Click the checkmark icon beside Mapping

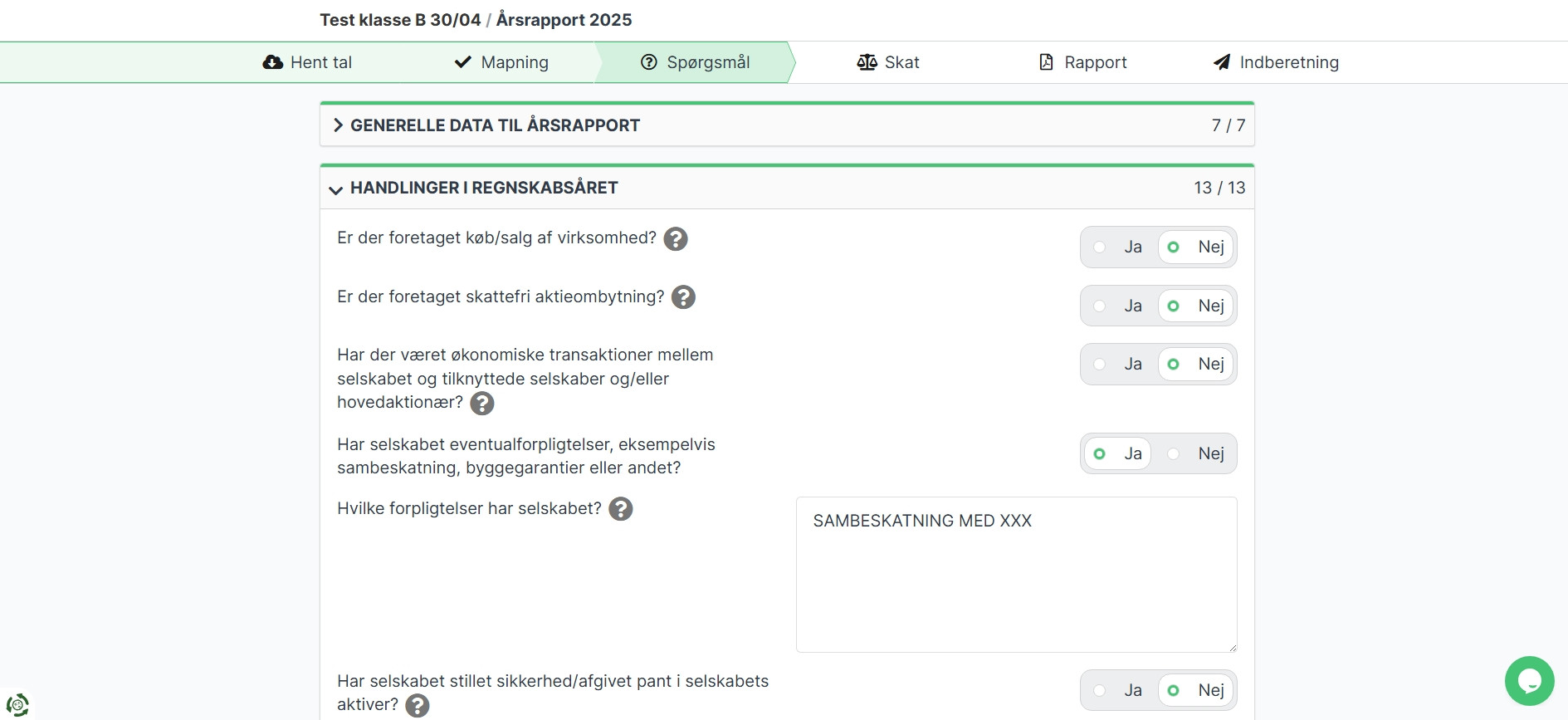[463, 61]
